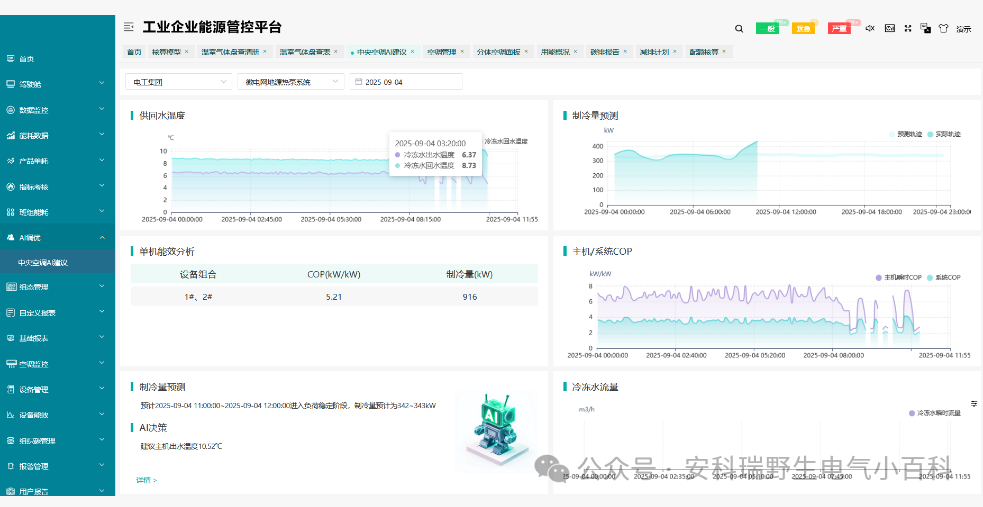This screenshot has height=507, width=983.
Task: Open the 电工集团 organization dropdown
Action: click(178, 81)
